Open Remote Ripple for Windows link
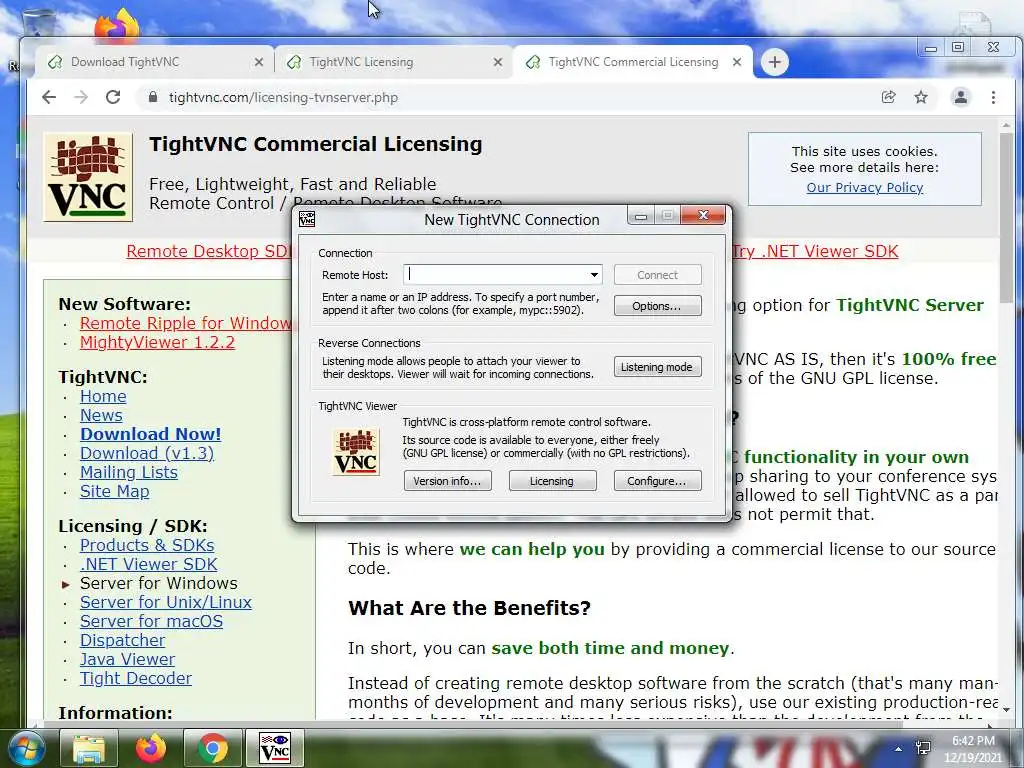 tap(185, 323)
